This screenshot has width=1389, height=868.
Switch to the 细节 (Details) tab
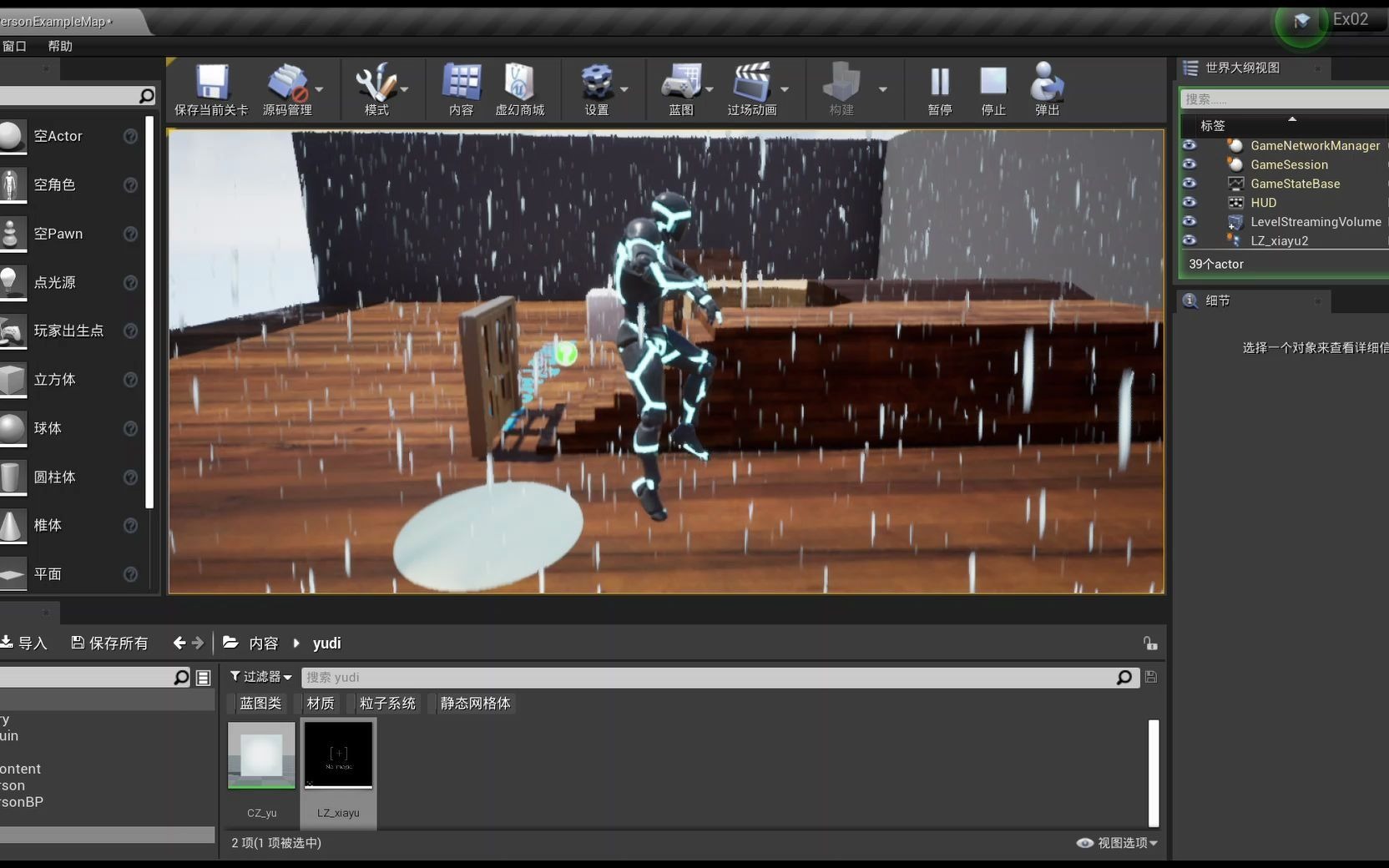click(1216, 301)
